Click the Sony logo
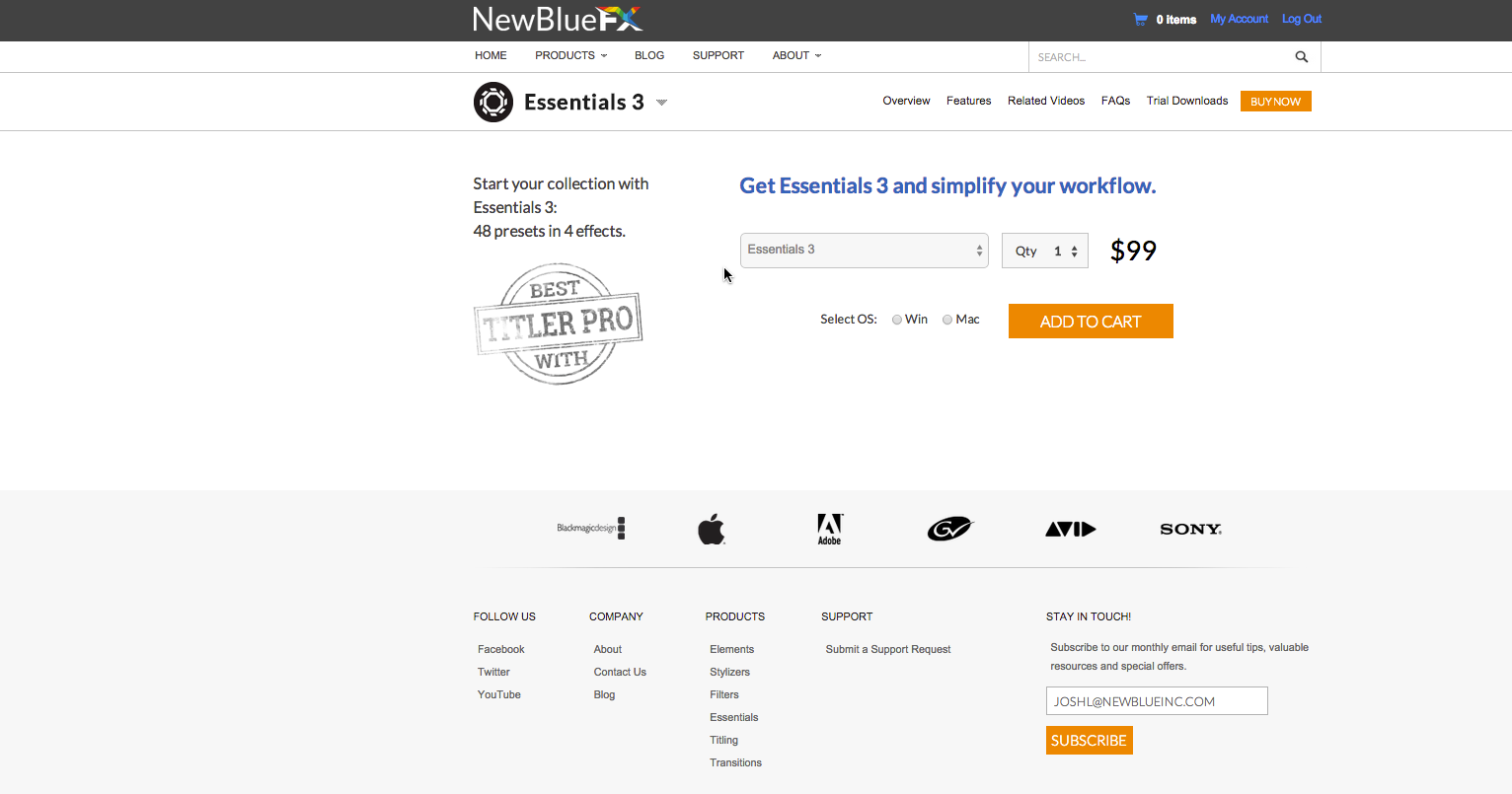The height and width of the screenshot is (794, 1512). click(x=1190, y=530)
